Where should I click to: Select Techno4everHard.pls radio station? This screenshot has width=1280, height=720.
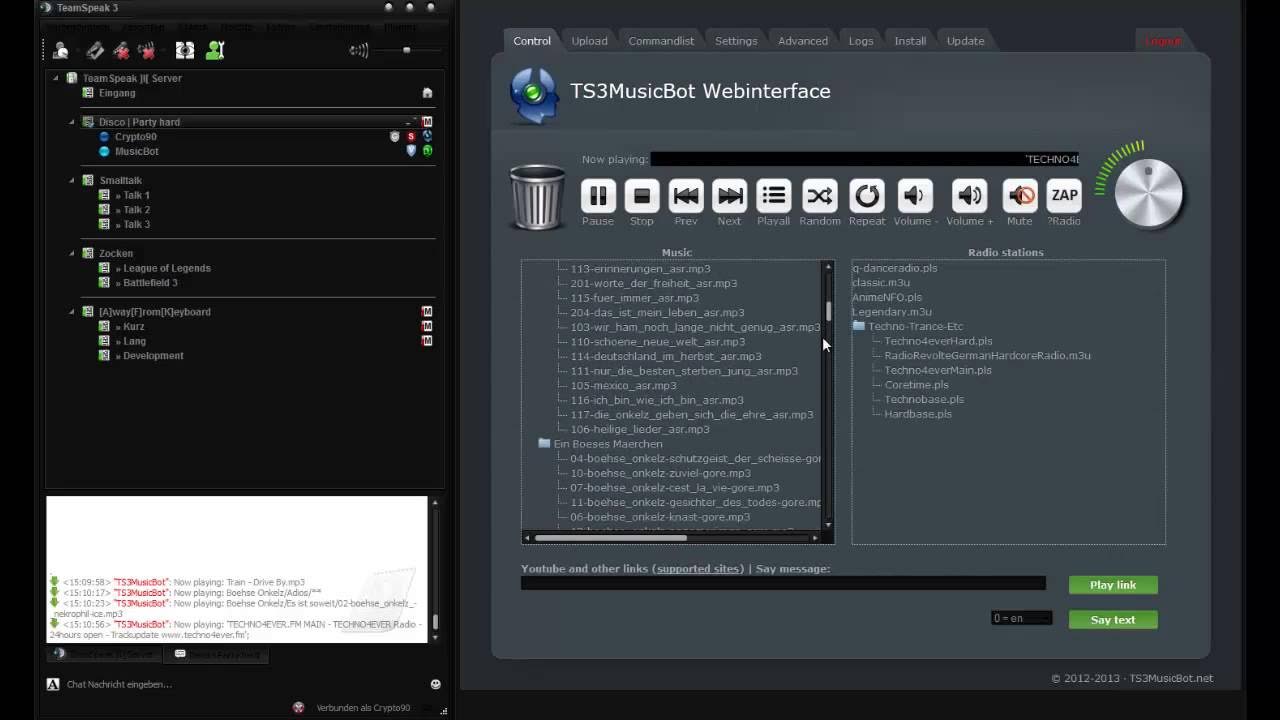click(938, 341)
